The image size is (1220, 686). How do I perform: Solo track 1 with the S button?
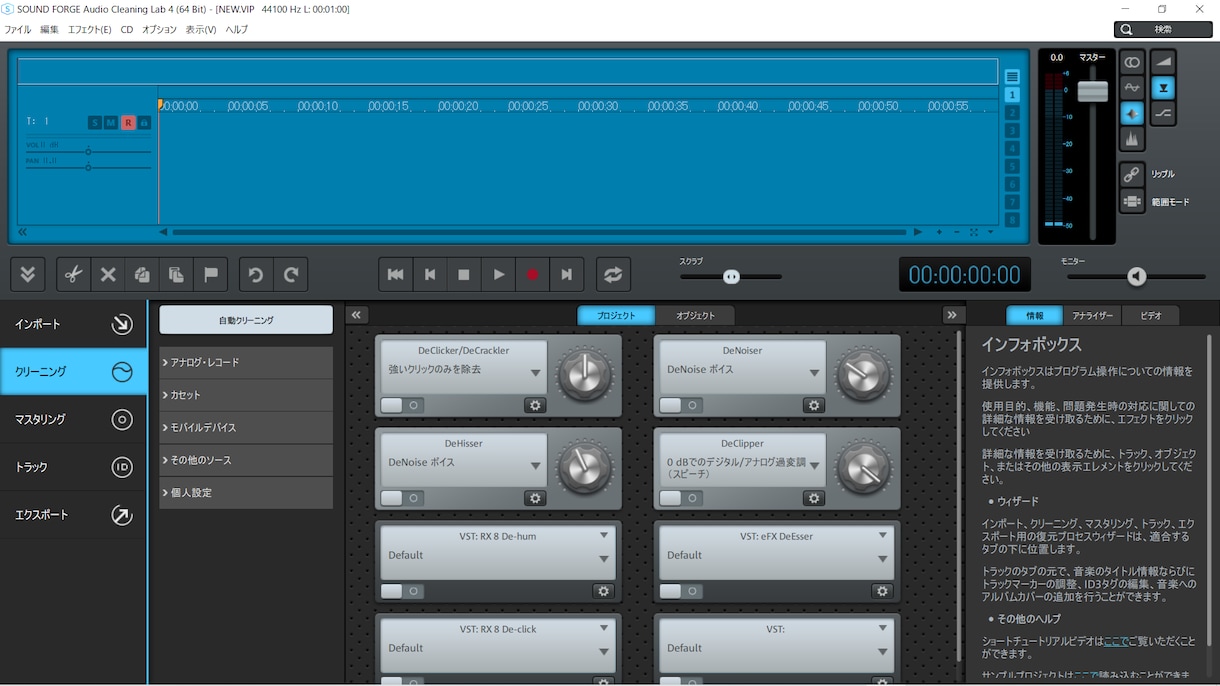click(x=94, y=122)
